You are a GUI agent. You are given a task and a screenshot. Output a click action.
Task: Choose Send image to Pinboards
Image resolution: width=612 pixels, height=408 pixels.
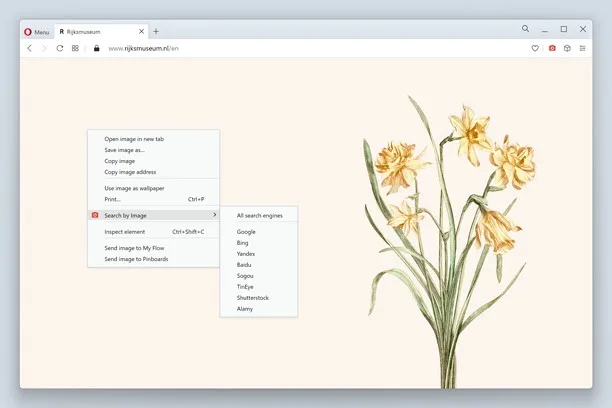coord(153,259)
